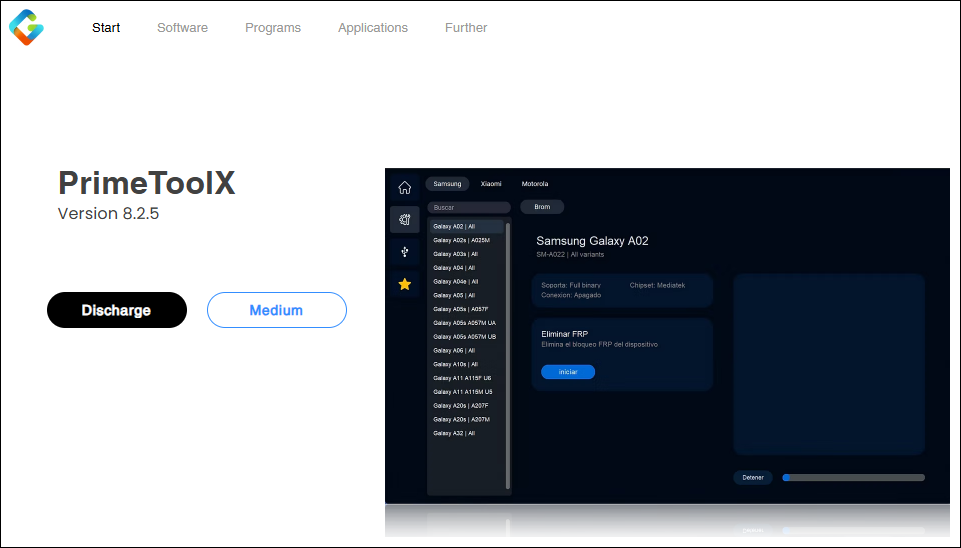Click the yellow star favorites icon
The width and height of the screenshot is (961, 548).
point(404,284)
